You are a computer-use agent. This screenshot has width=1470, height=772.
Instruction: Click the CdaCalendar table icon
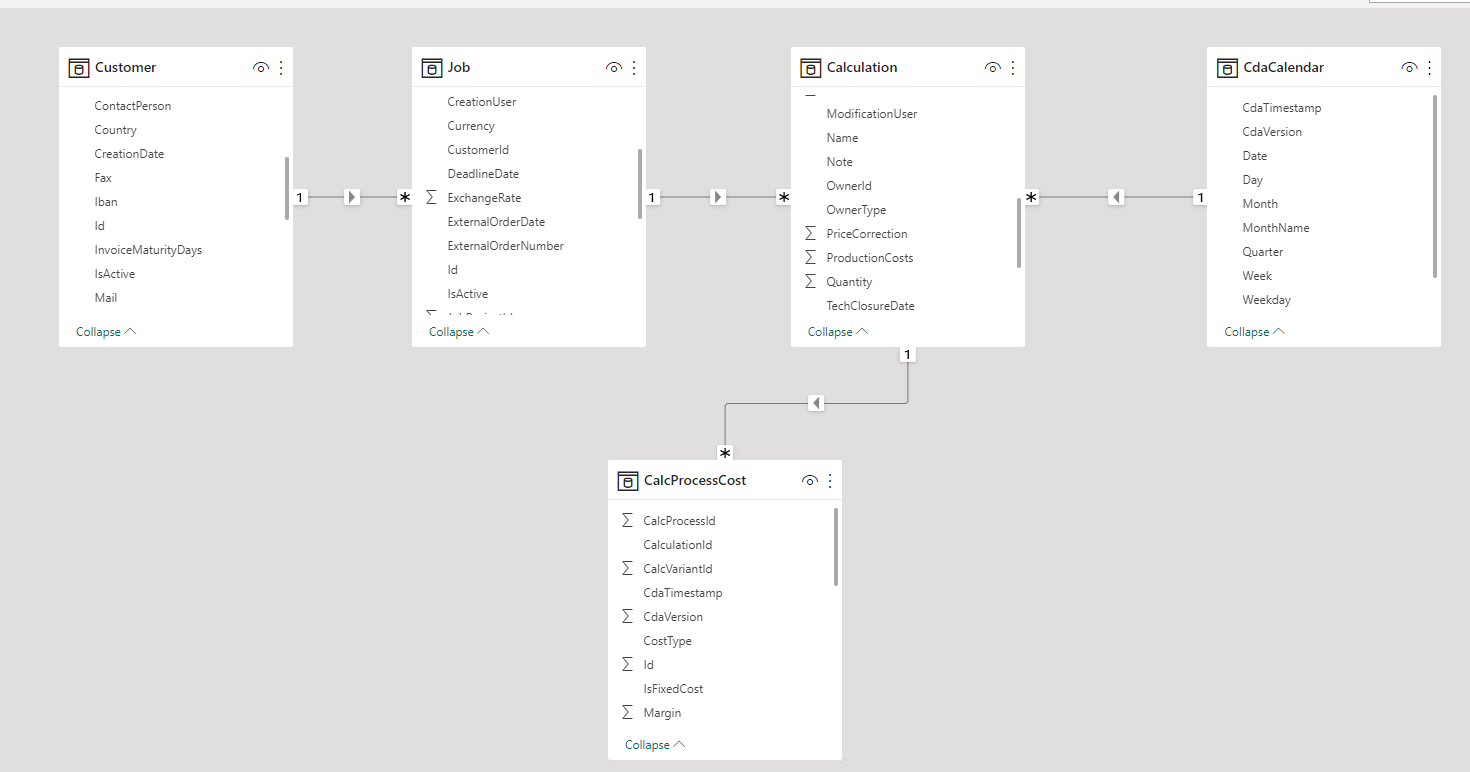[x=1227, y=68]
